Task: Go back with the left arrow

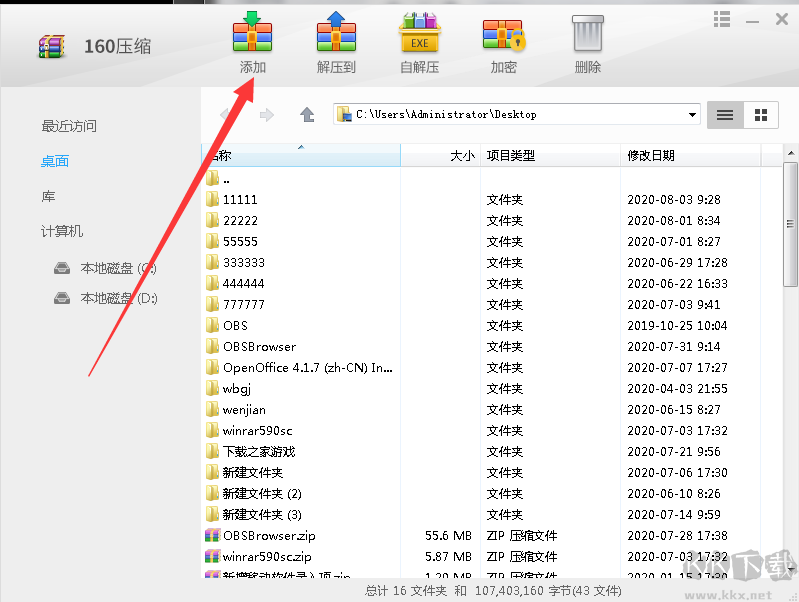Action: [x=225, y=114]
